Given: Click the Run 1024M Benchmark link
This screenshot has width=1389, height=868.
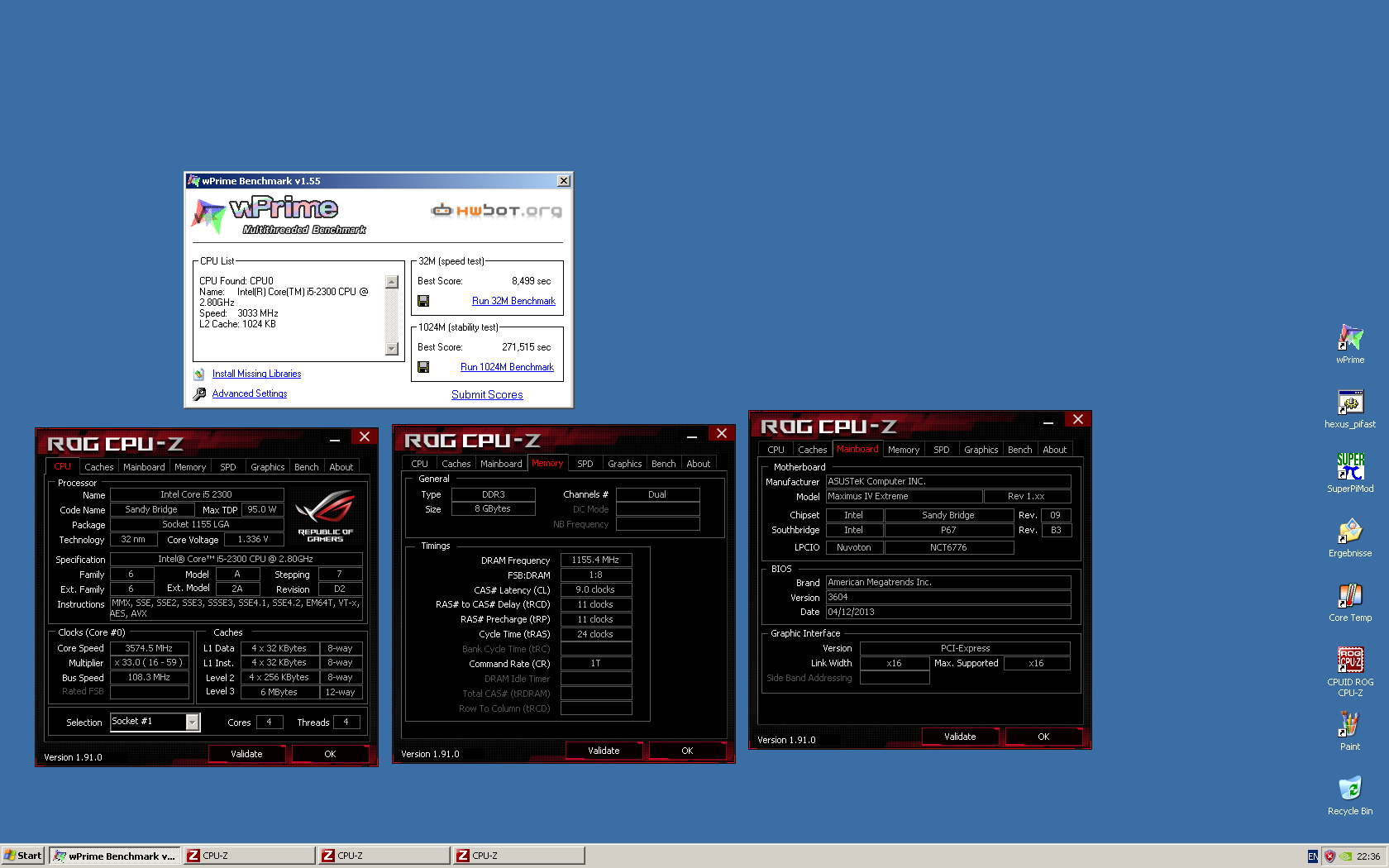Looking at the screenshot, I should coord(507,367).
